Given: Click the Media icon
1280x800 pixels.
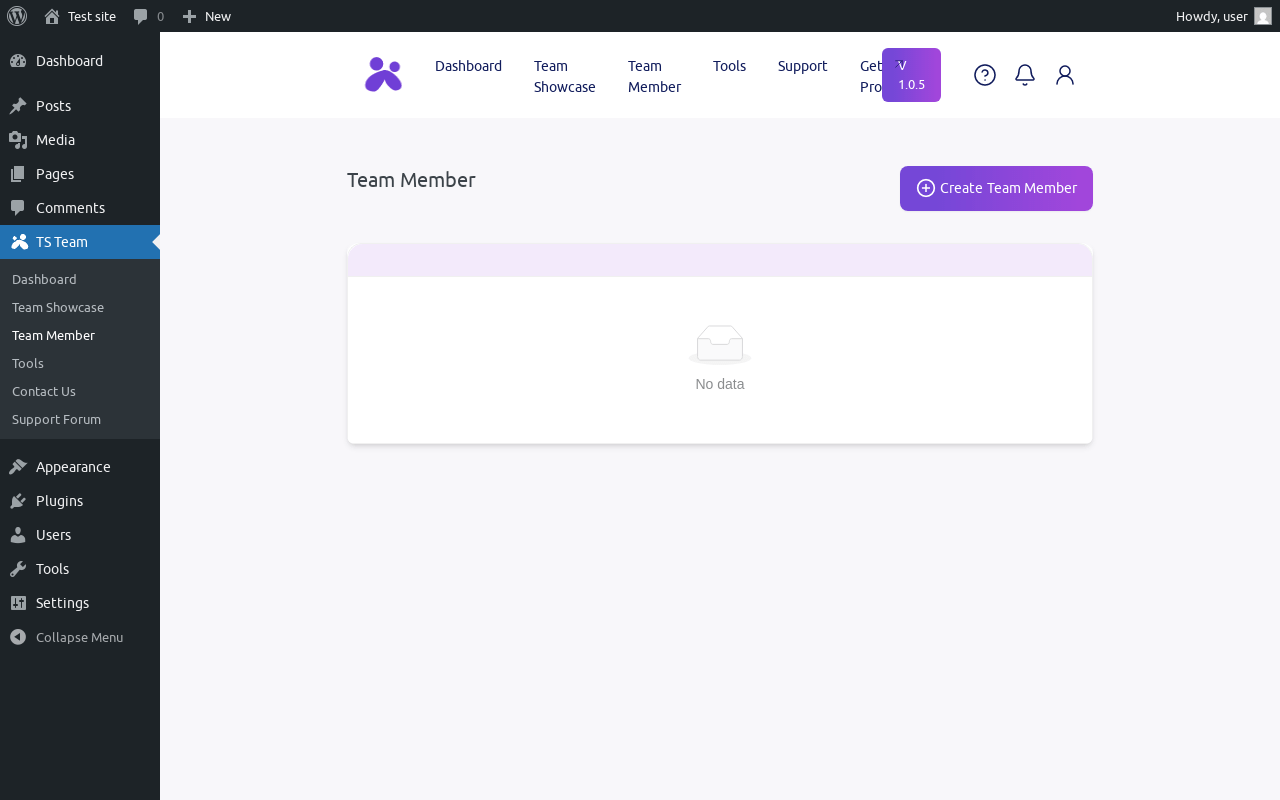Looking at the screenshot, I should (x=18, y=140).
